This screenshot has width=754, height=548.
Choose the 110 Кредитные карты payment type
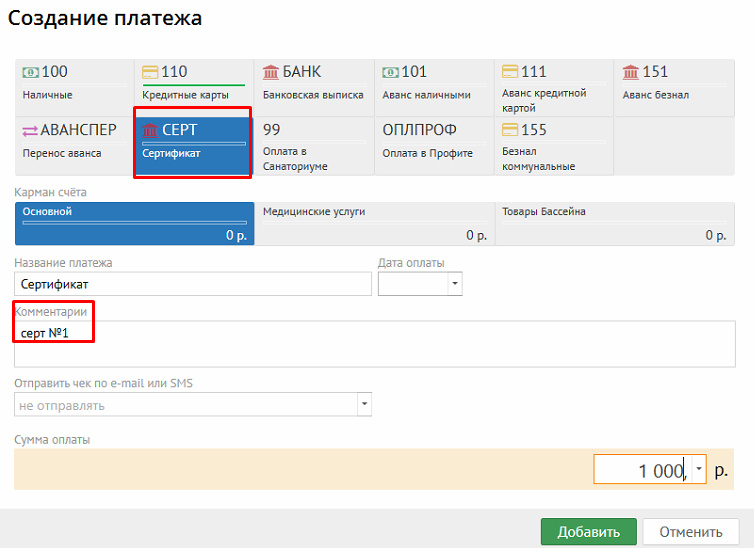tap(193, 83)
